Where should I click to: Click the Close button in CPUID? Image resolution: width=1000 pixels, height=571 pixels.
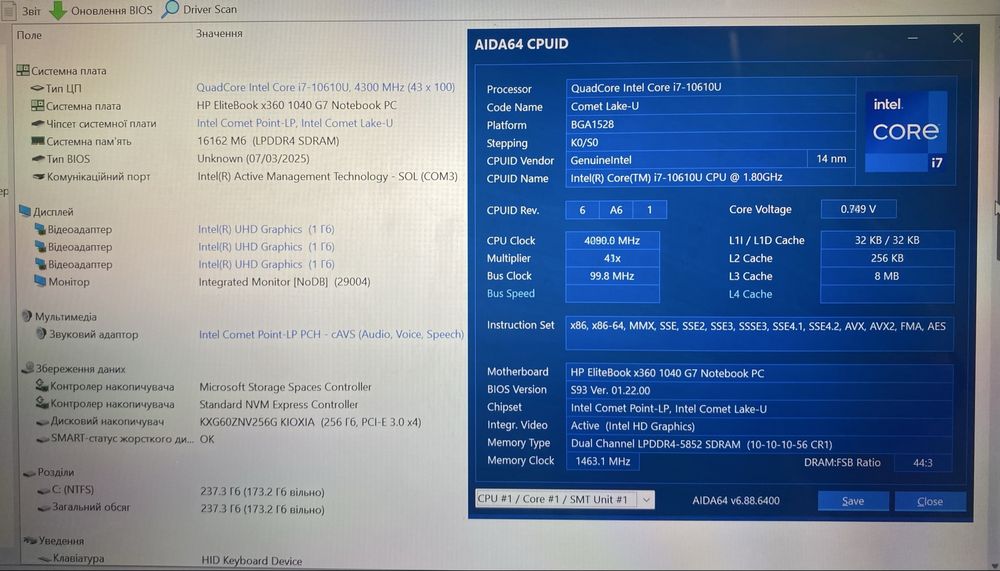pos(930,501)
